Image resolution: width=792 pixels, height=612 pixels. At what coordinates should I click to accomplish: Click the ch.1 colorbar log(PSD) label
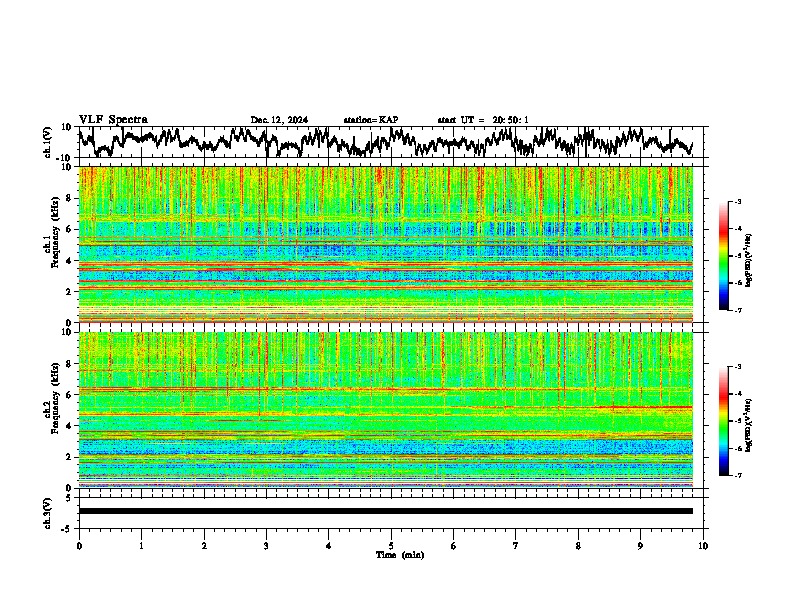[749, 261]
